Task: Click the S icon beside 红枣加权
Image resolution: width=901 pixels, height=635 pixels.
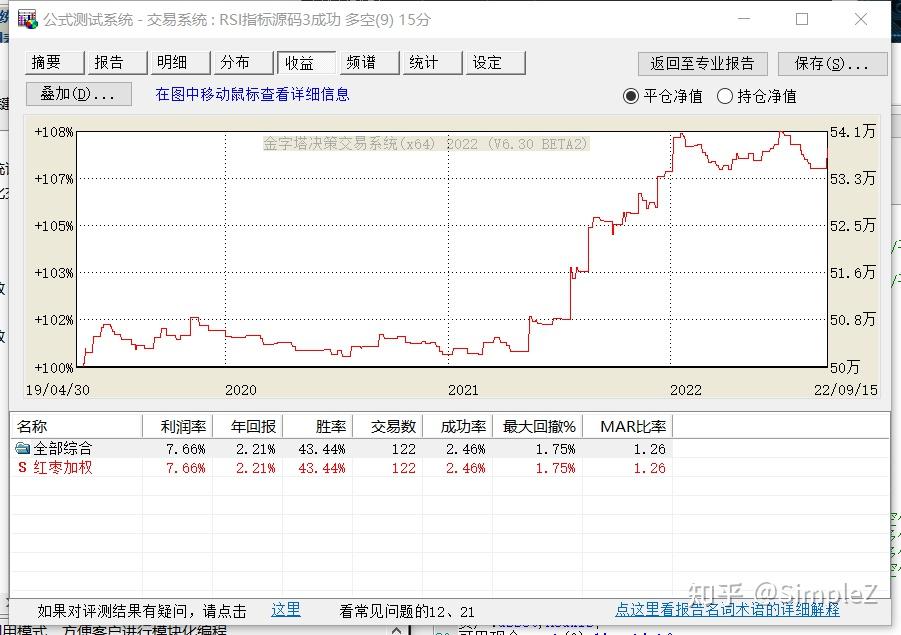Action: (22, 466)
